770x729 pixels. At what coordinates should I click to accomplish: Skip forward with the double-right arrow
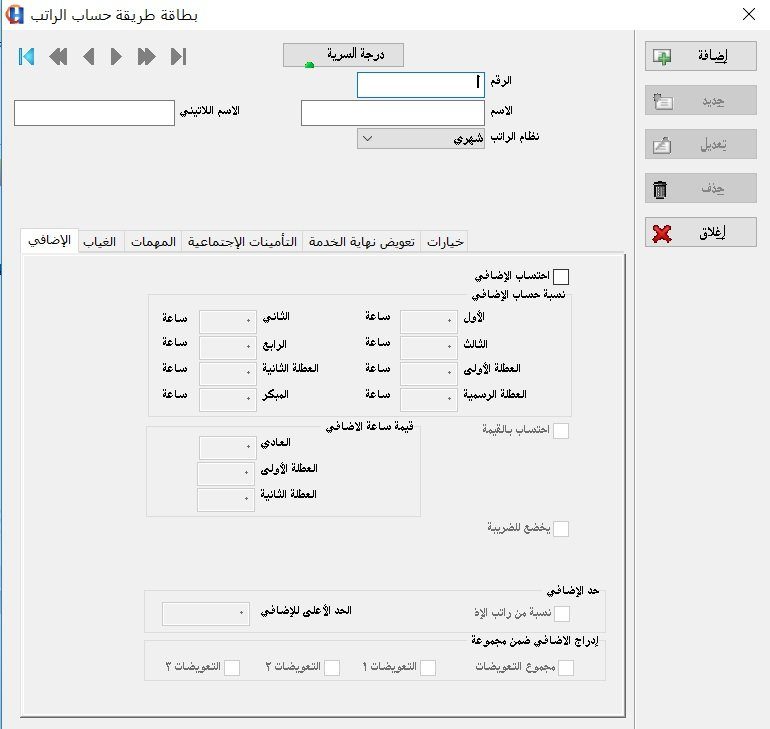click(147, 57)
